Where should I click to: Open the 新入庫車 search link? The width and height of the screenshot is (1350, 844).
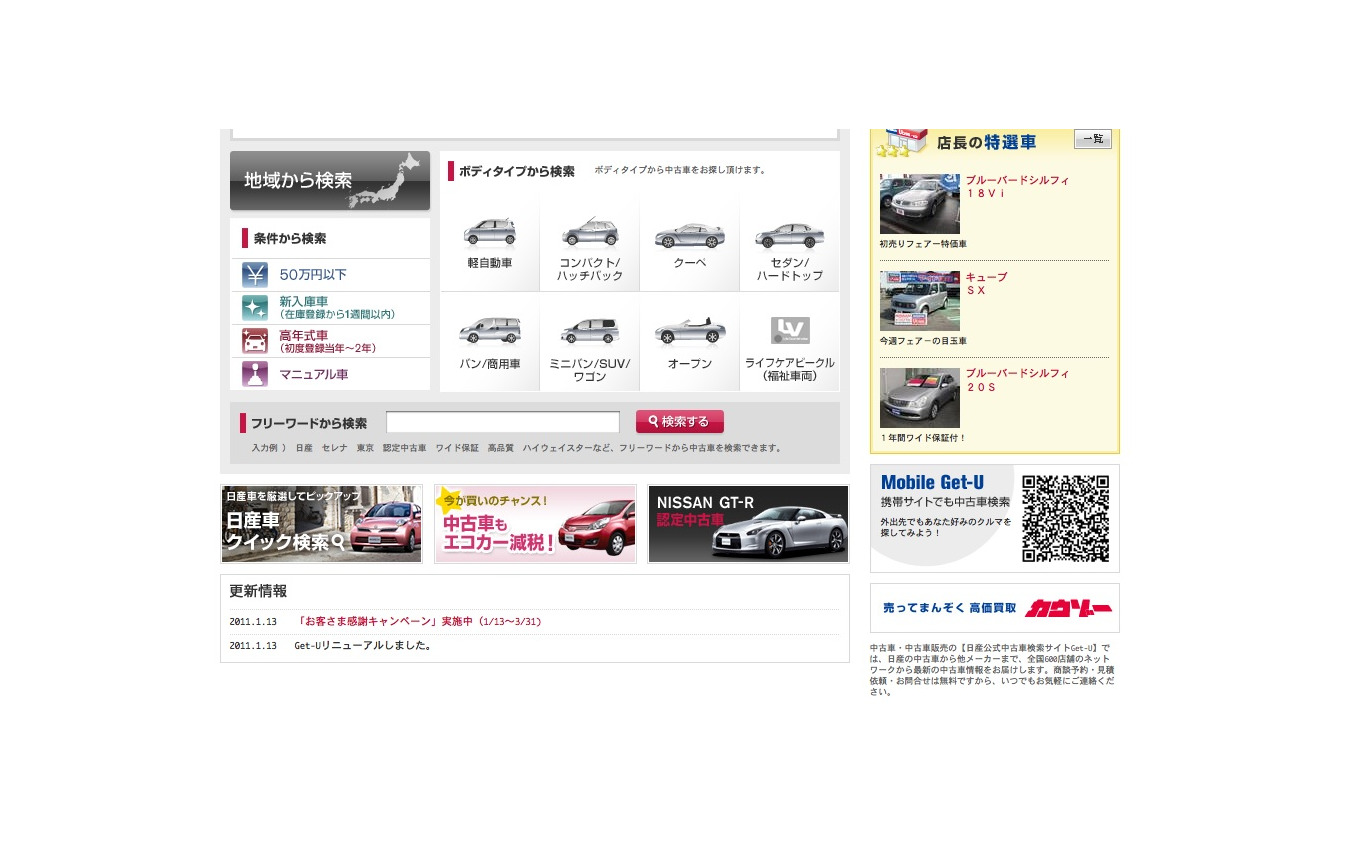point(337,308)
